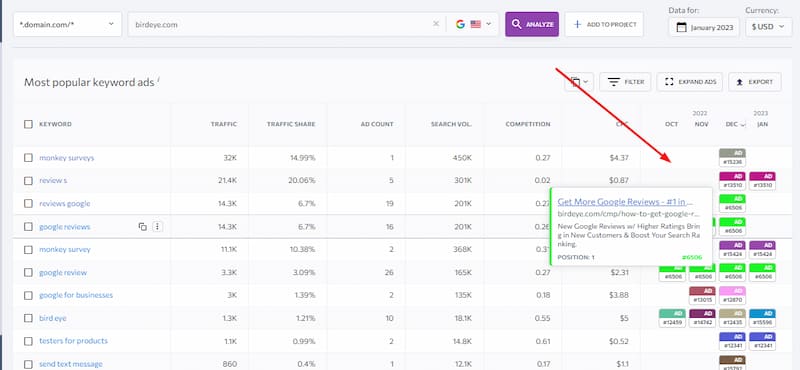The width and height of the screenshot is (800, 370).
Task: Check the testers for products row checkbox
Action: [x=28, y=341]
